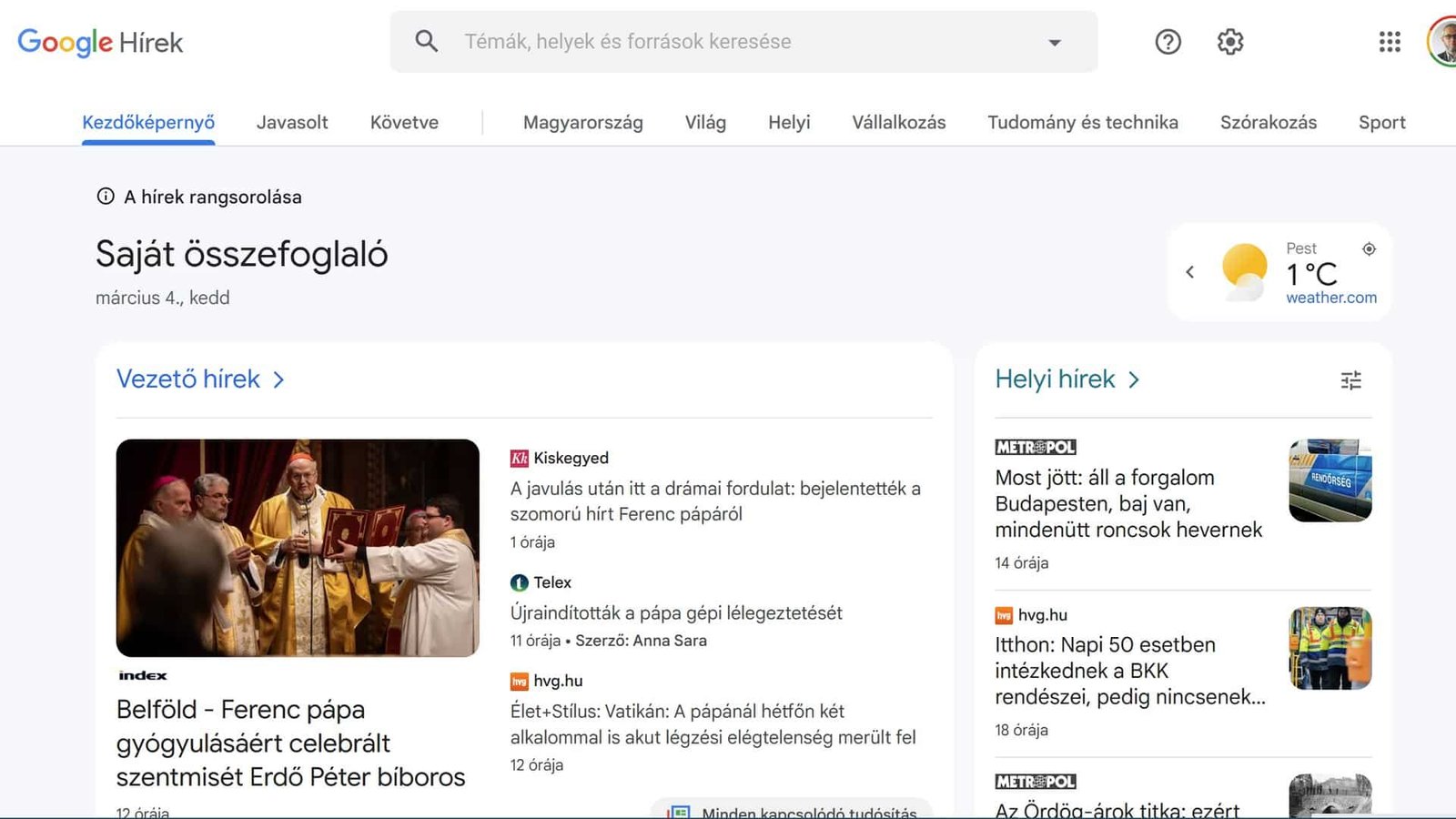Click the Metropol publisher logo
Image resolution: width=1456 pixels, height=819 pixels.
1035,446
